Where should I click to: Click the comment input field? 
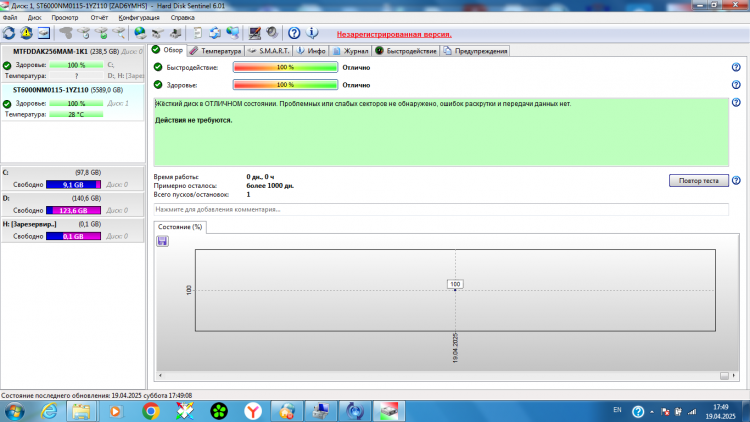tap(441, 210)
